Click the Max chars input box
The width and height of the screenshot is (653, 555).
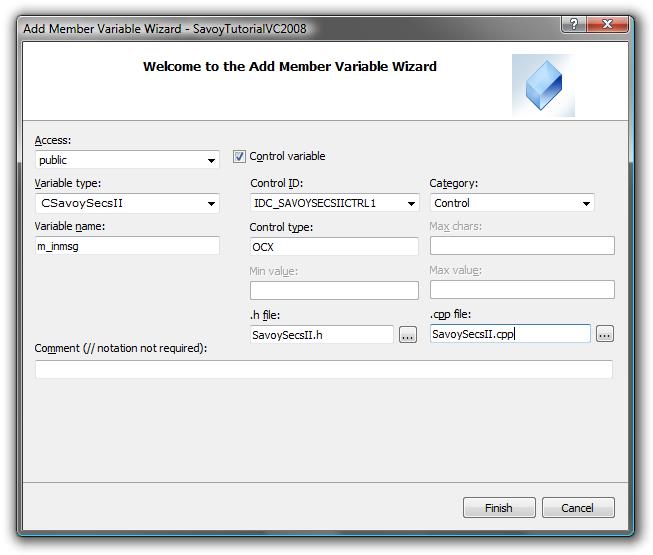522,246
